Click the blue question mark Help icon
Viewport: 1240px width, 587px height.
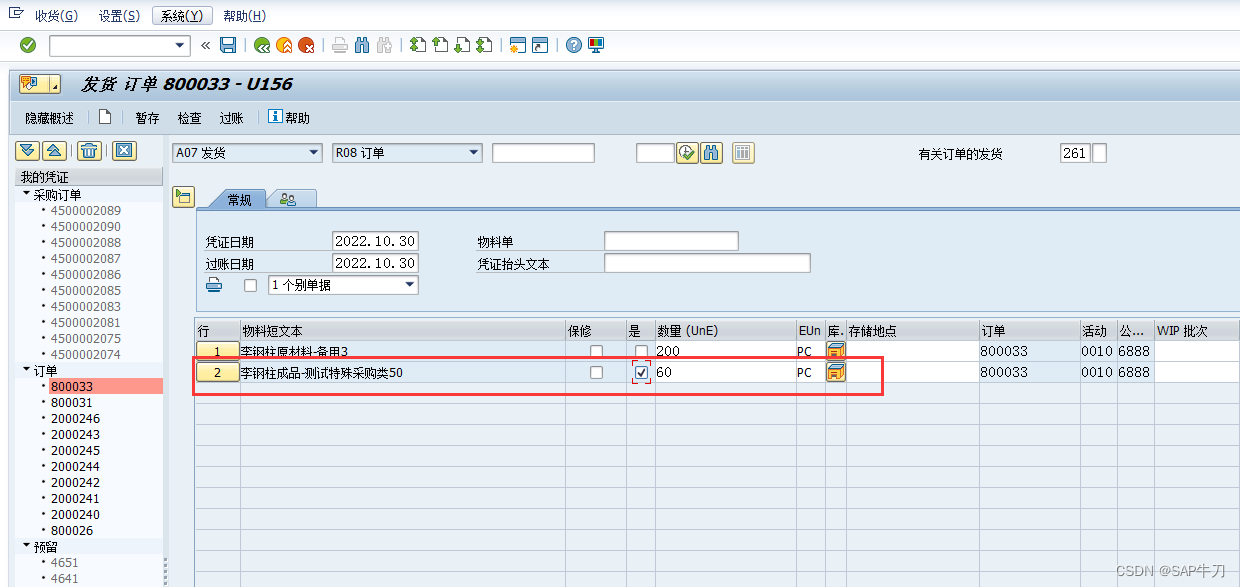point(574,45)
